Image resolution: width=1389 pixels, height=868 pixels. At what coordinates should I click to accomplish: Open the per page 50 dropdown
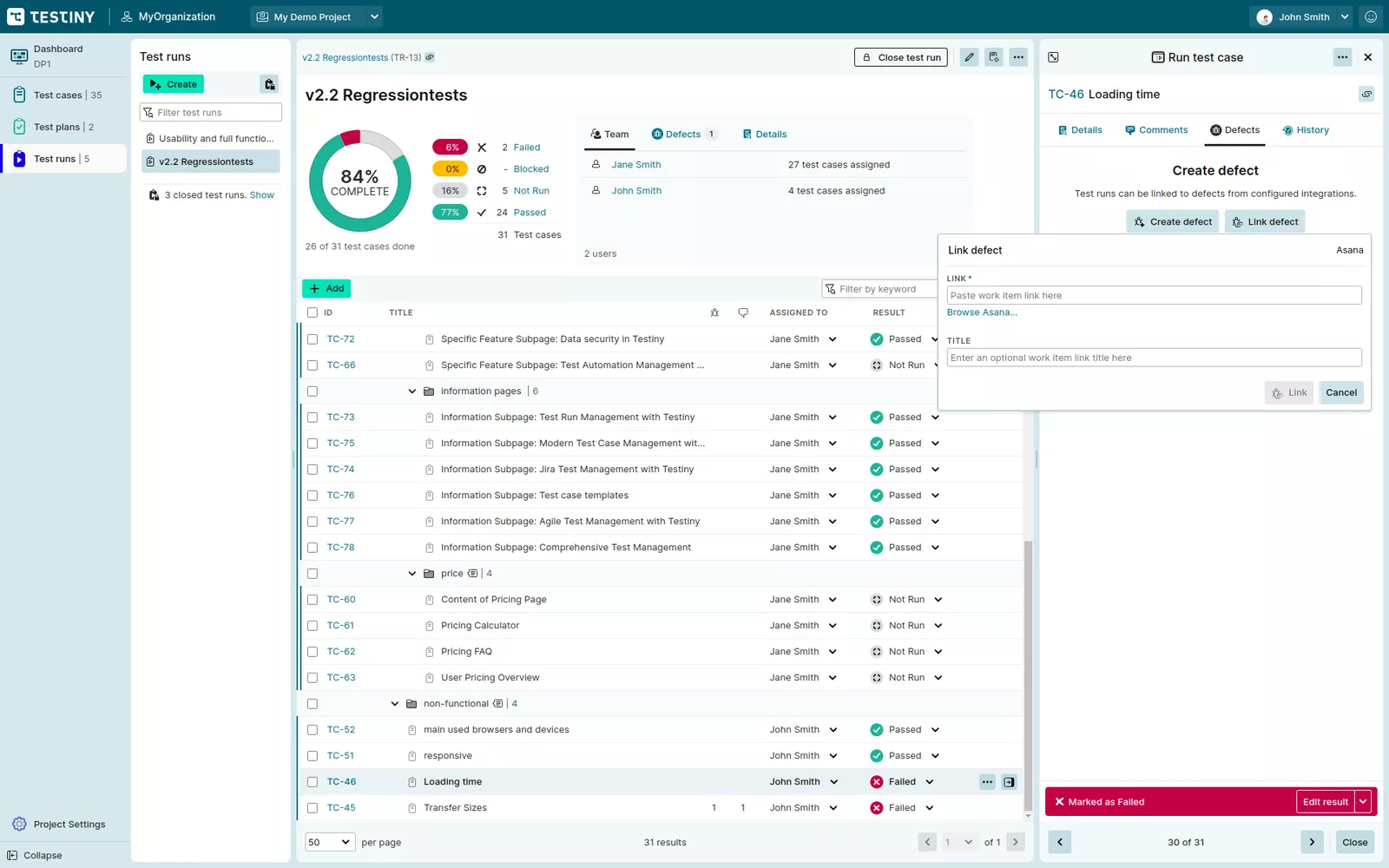pyautogui.click(x=329, y=842)
